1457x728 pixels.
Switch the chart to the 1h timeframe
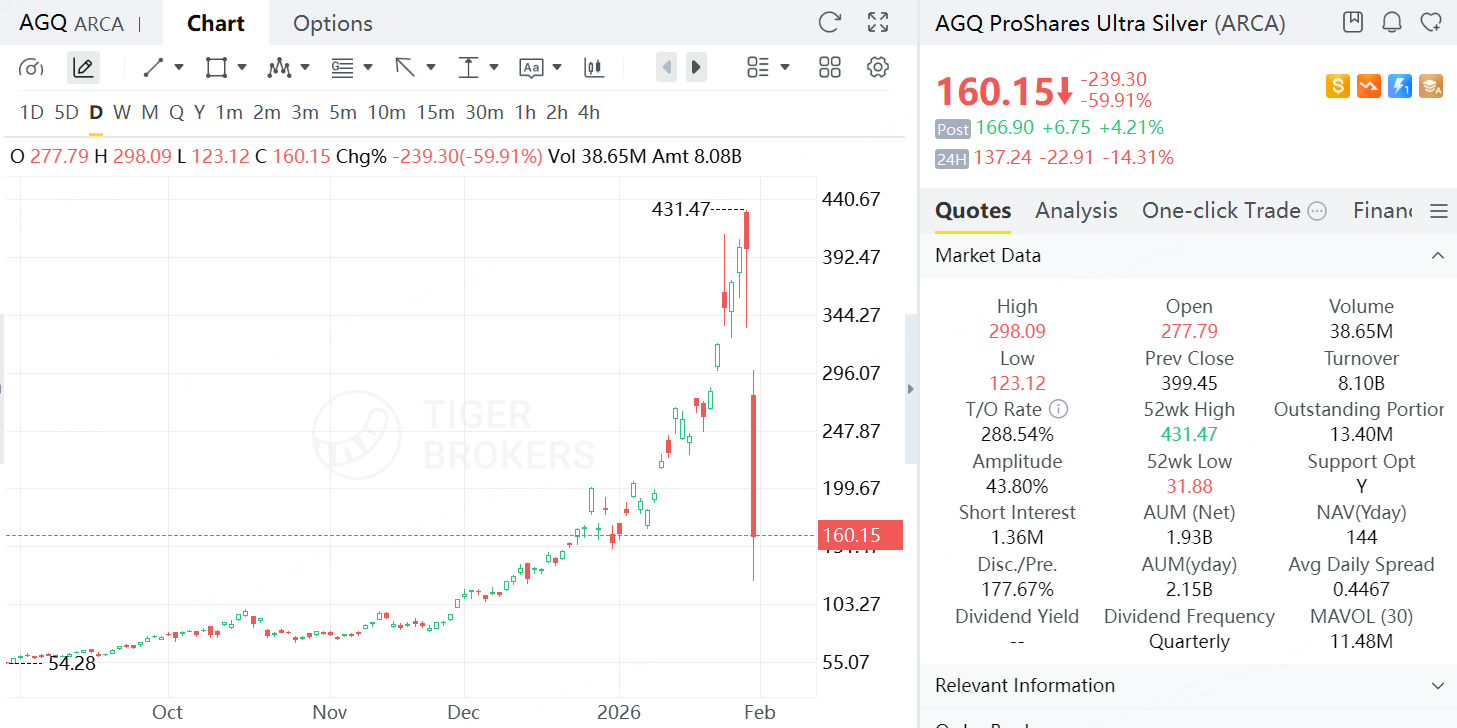point(525,112)
